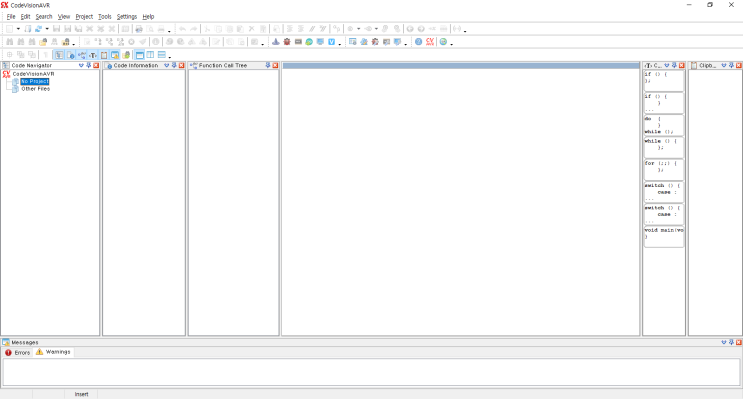Select the vertical split layout button

point(150,55)
